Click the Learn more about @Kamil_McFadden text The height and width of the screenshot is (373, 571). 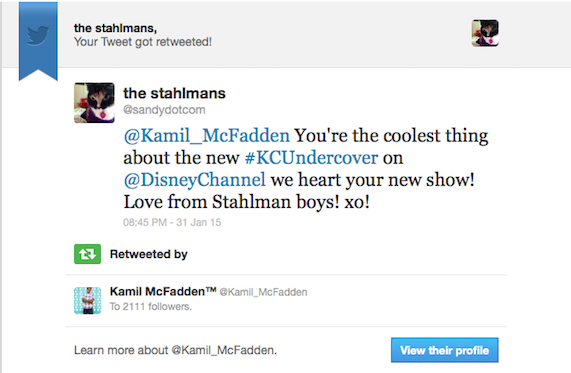(175, 350)
